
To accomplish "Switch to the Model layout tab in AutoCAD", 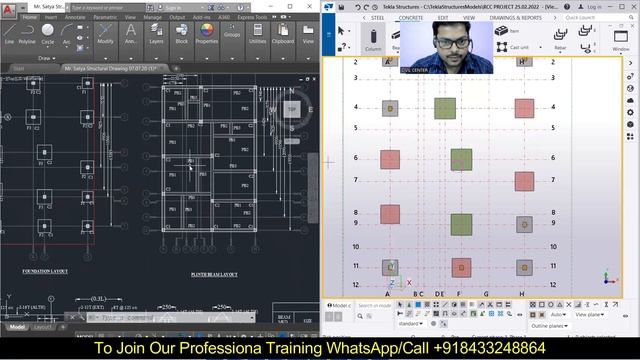I will pos(17,327).
